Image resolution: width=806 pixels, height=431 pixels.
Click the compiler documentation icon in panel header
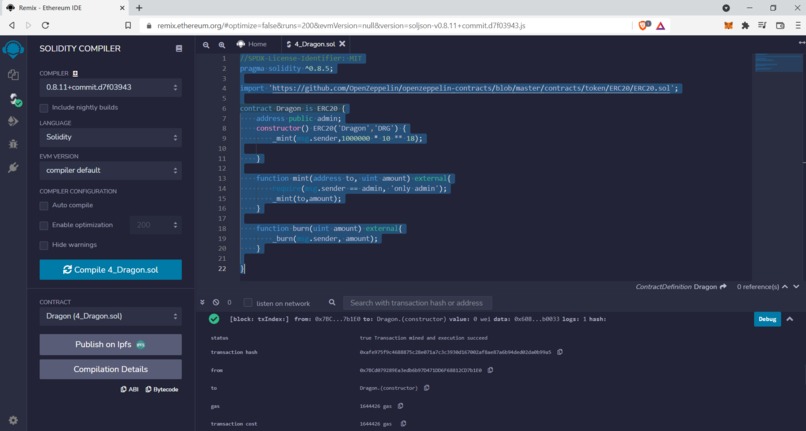(179, 48)
